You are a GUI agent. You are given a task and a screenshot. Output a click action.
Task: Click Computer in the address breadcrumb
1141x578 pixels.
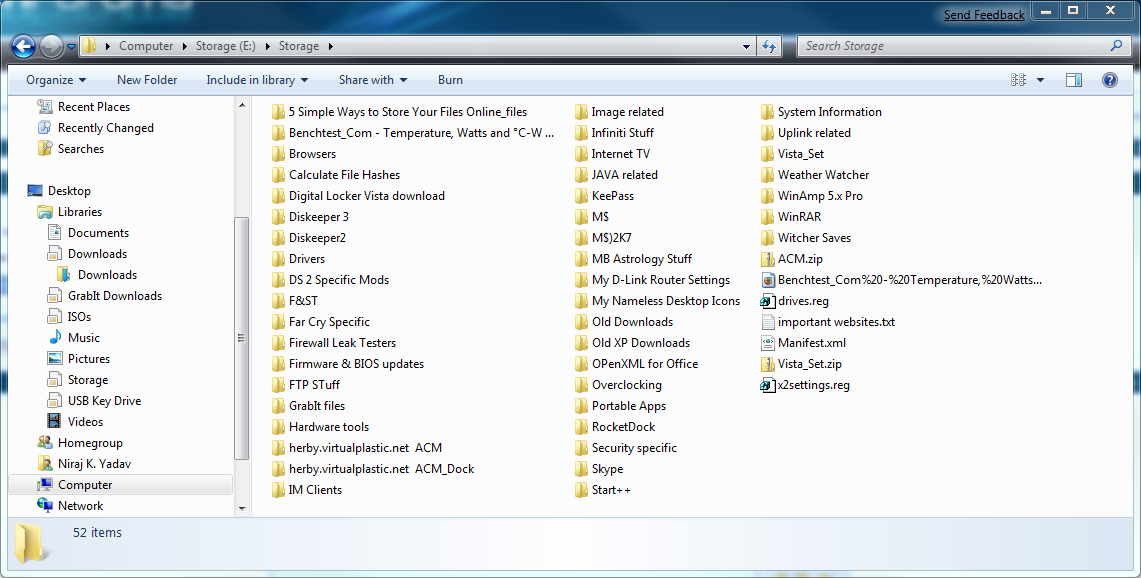pyautogui.click(x=146, y=46)
